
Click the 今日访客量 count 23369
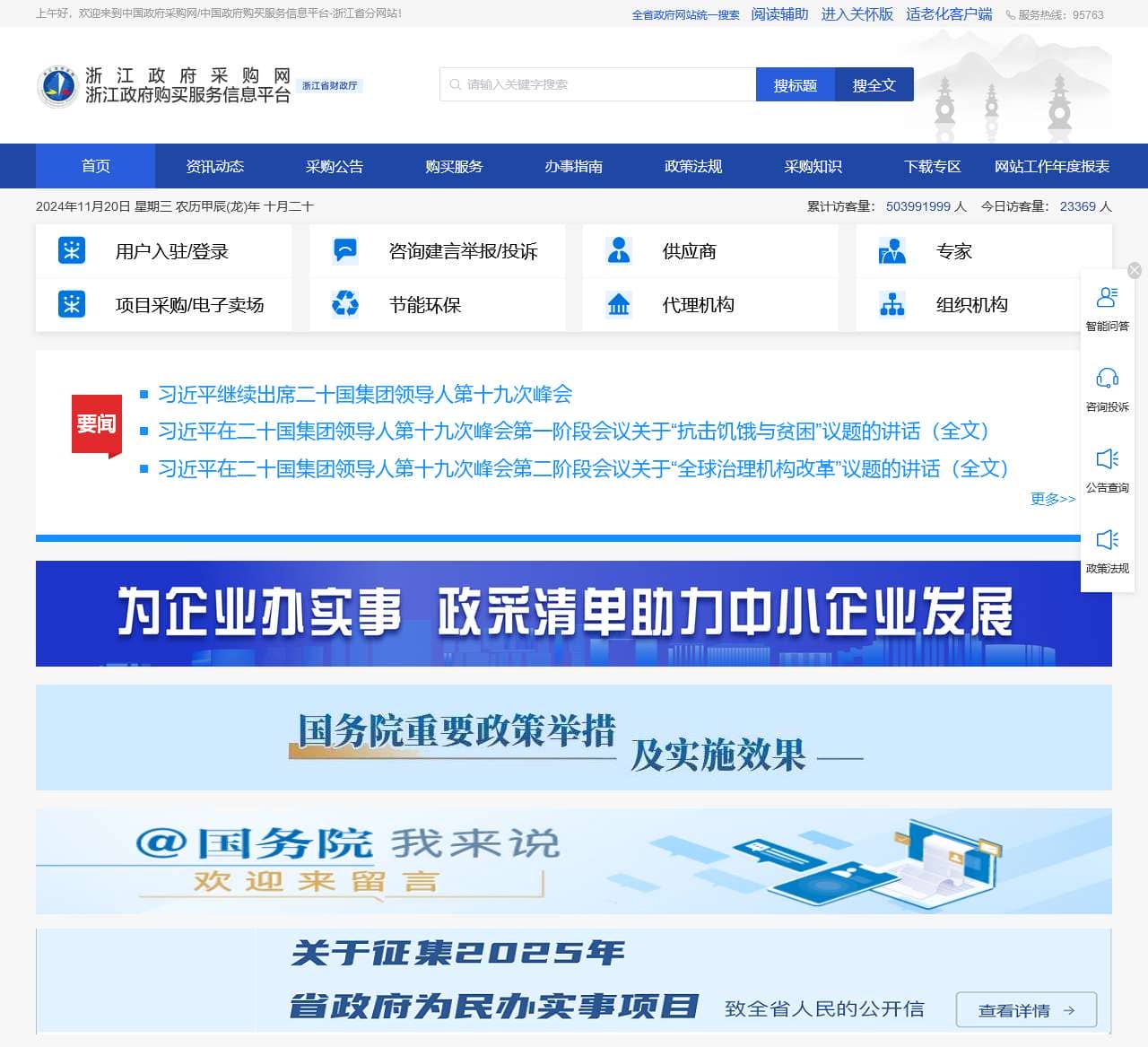pos(1078,206)
